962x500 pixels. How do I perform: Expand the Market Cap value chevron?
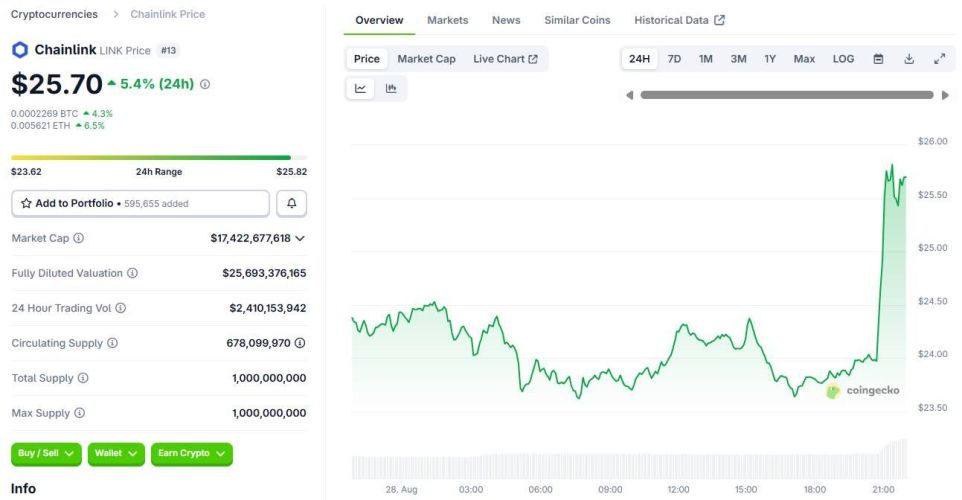[300, 238]
